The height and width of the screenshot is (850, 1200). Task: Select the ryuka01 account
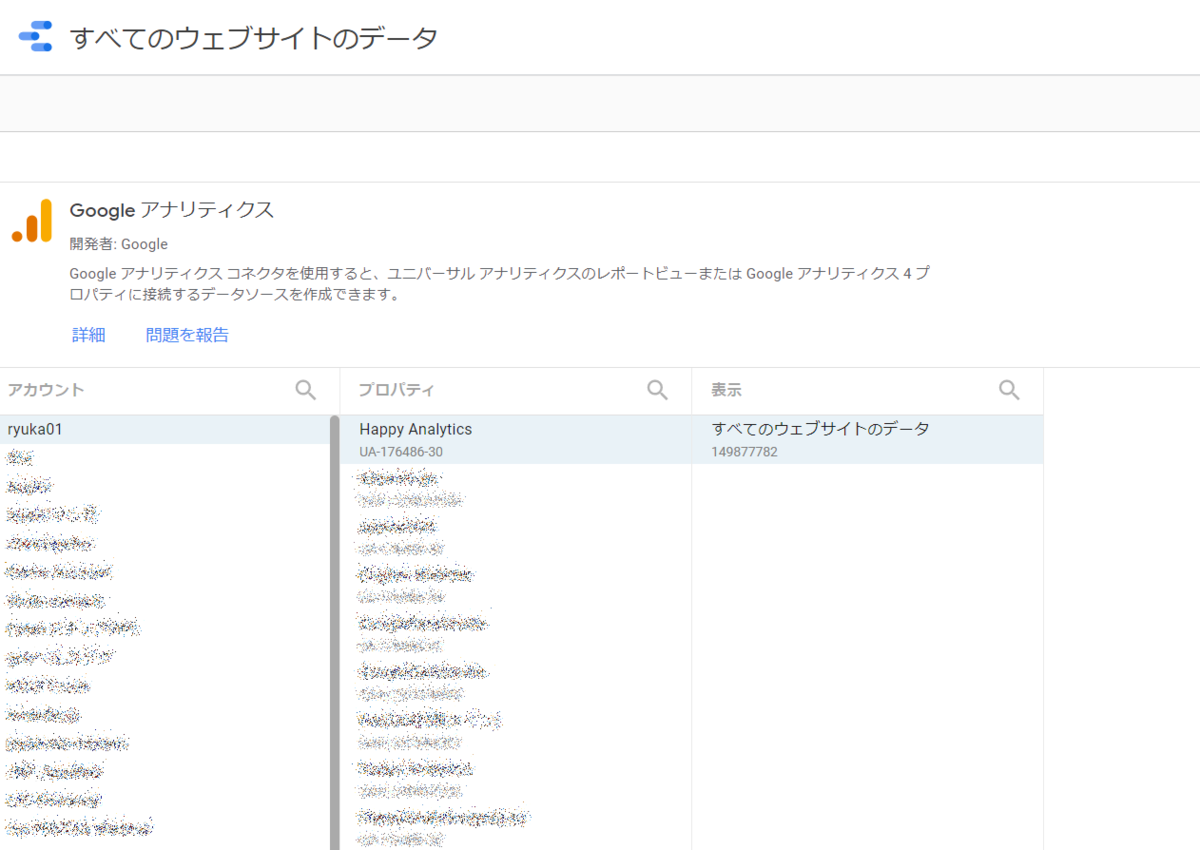pyautogui.click(x=165, y=429)
